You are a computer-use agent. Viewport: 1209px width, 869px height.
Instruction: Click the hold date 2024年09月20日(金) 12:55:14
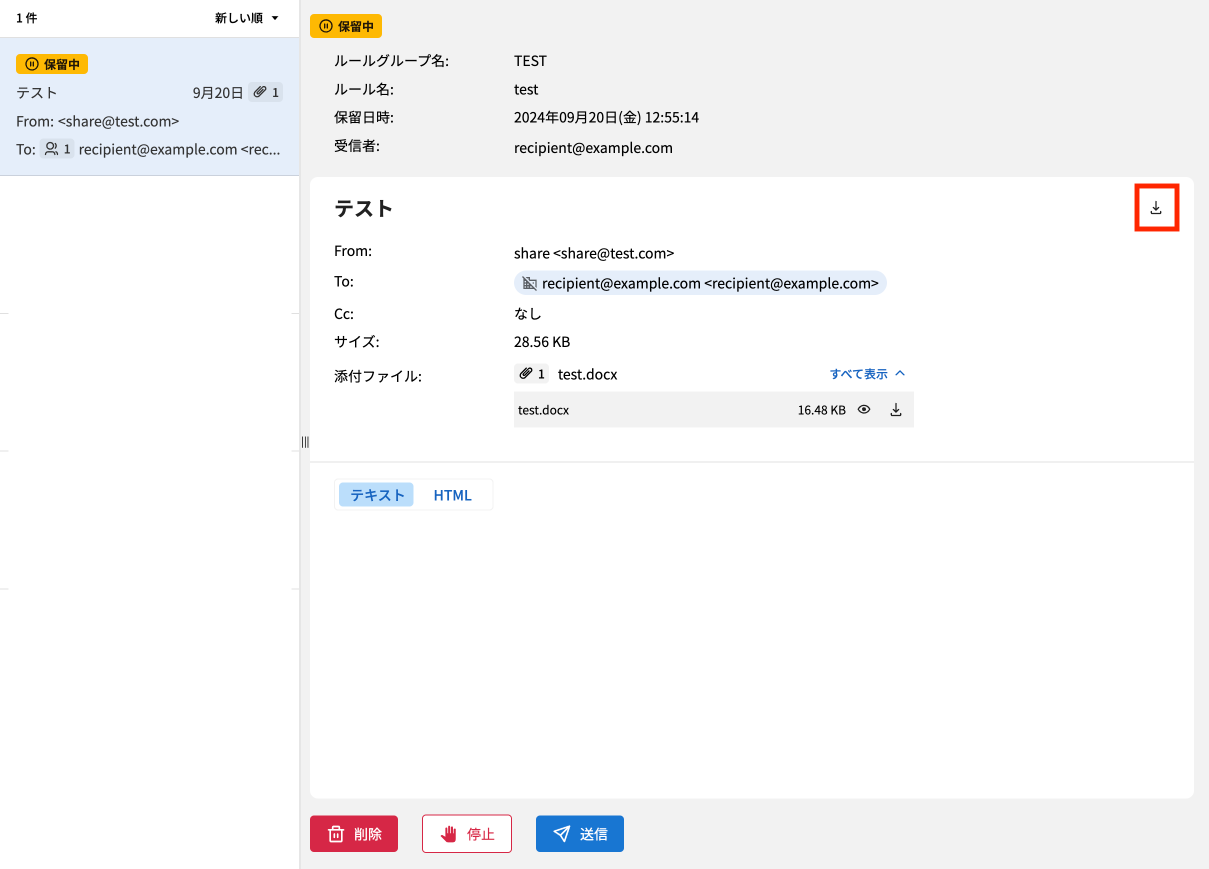coord(606,117)
